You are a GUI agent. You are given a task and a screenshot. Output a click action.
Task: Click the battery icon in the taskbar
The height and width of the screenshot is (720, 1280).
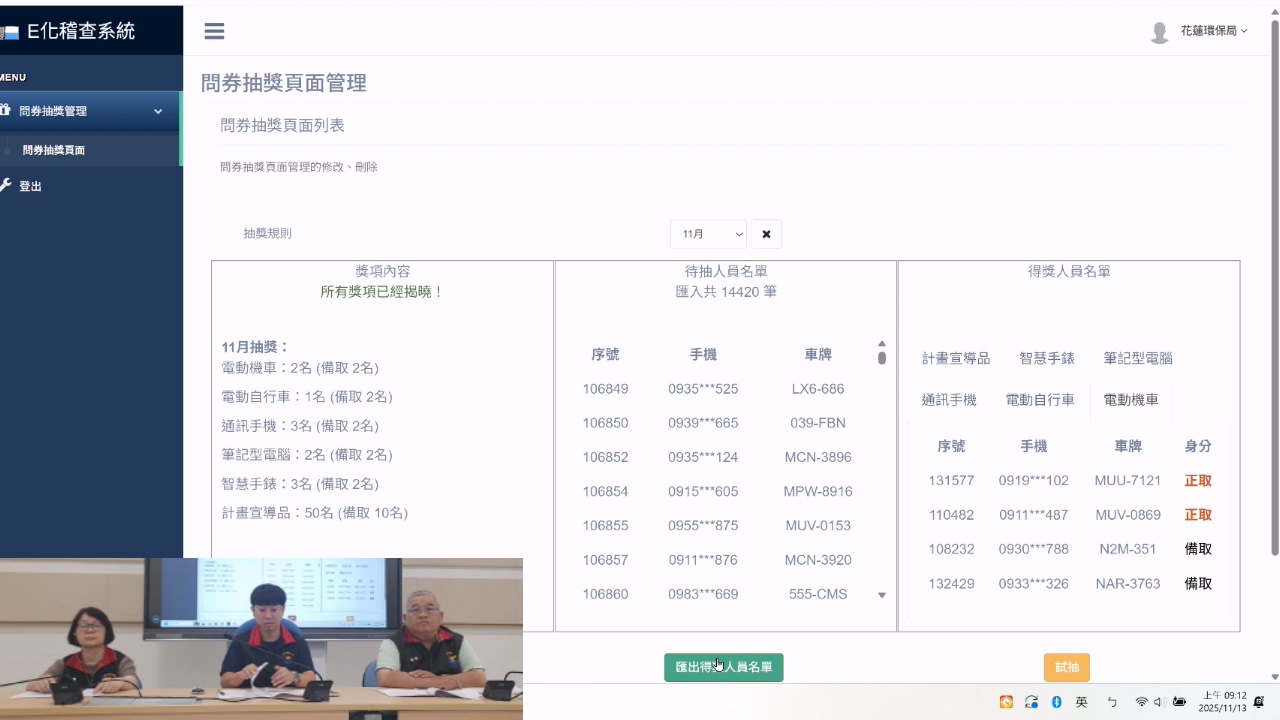coord(1180,702)
